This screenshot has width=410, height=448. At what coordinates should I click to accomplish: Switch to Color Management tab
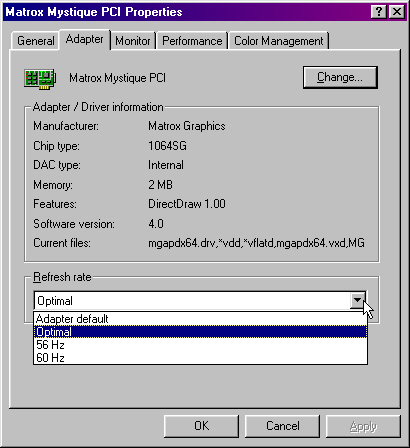point(279,41)
